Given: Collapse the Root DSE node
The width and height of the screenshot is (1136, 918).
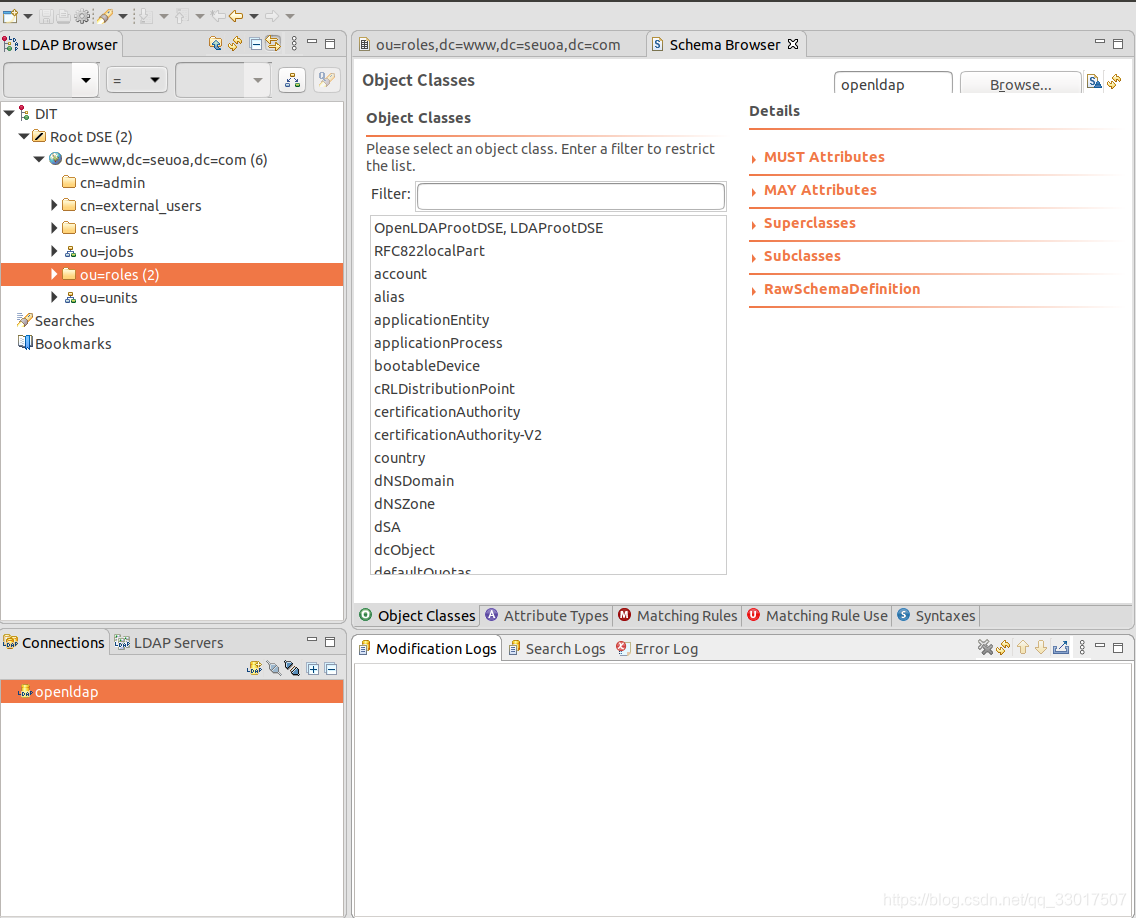Looking at the screenshot, I should 24,136.
